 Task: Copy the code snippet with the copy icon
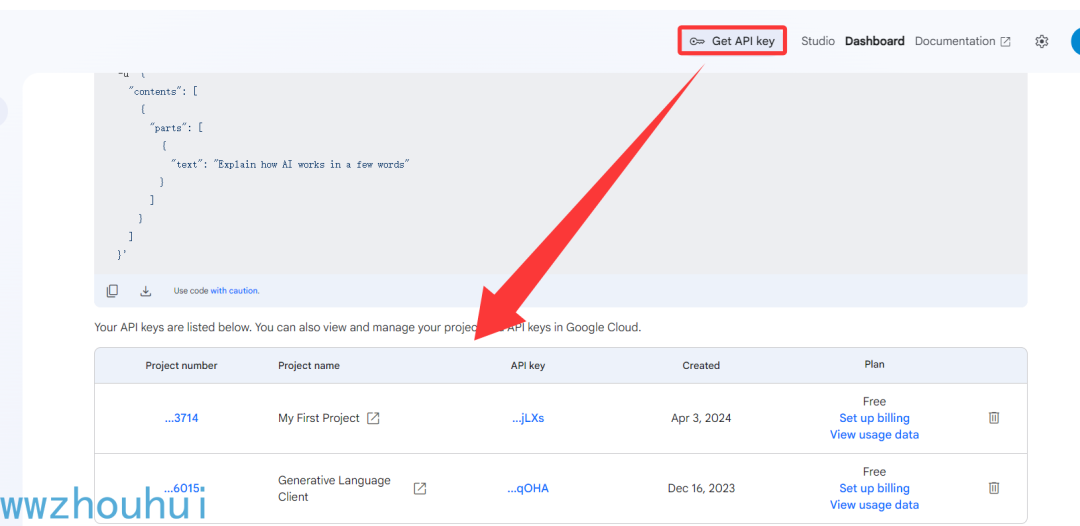(x=113, y=291)
